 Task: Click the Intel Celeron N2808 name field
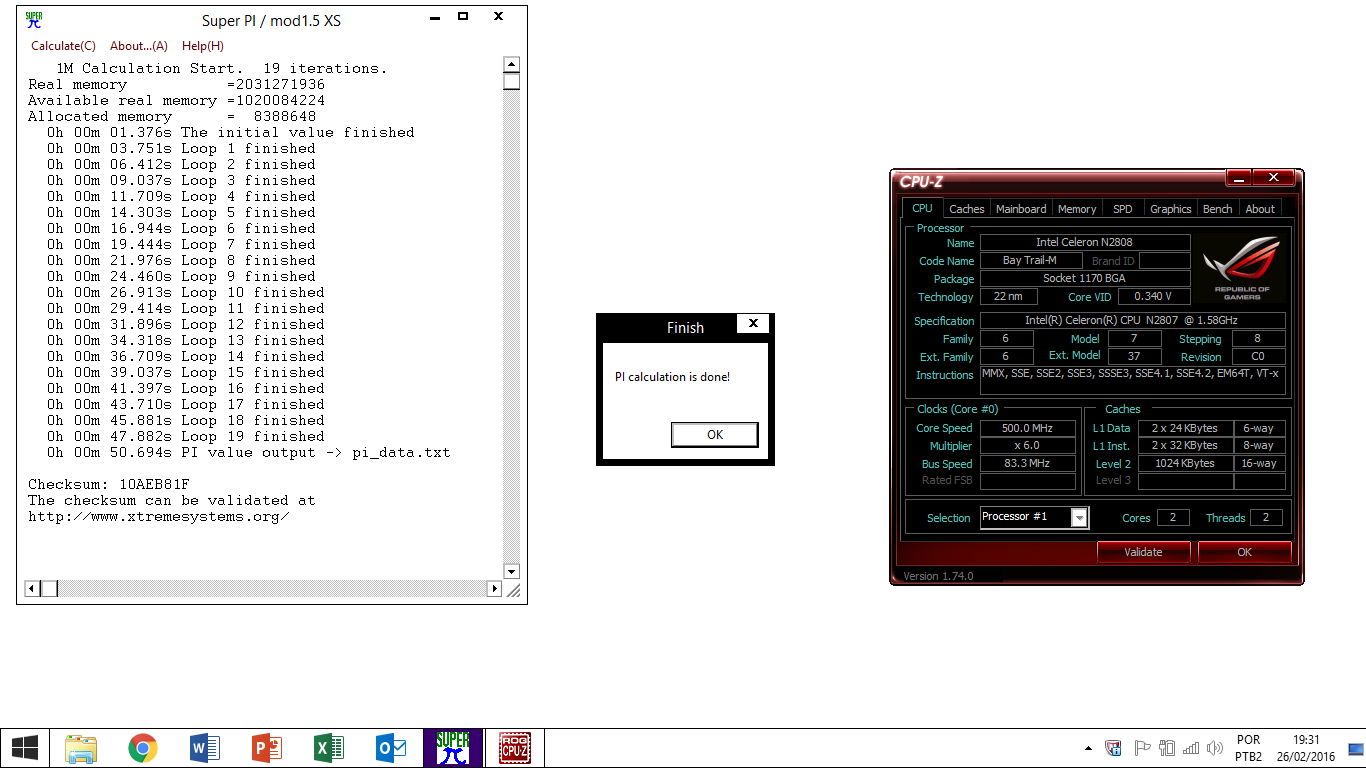point(1085,242)
